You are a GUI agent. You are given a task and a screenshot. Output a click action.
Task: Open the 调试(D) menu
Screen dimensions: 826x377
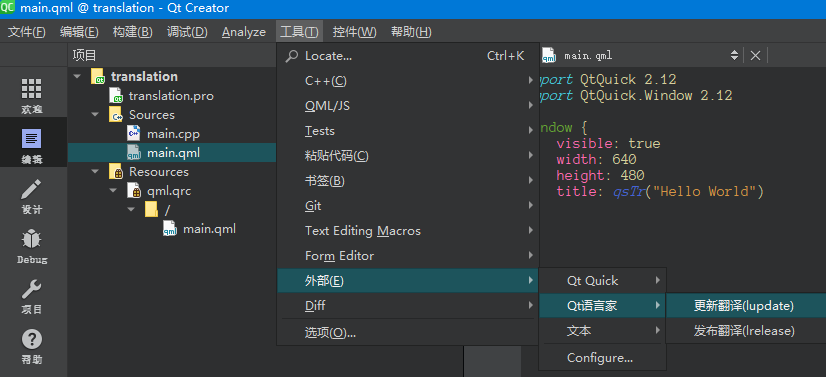187,32
